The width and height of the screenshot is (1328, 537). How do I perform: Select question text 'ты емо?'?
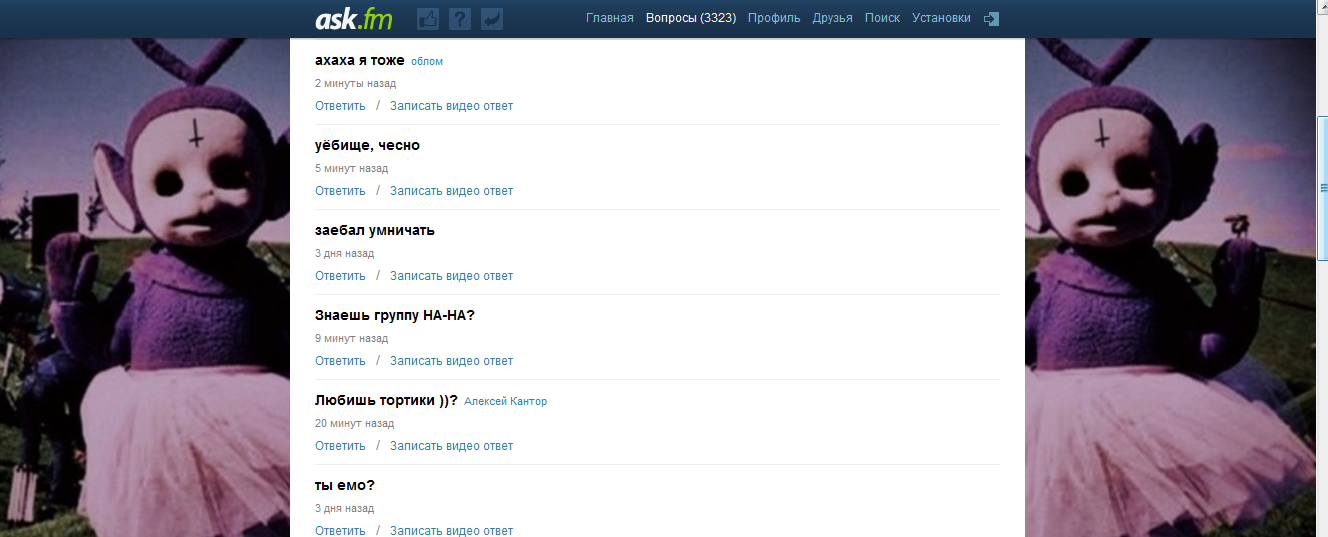click(345, 485)
